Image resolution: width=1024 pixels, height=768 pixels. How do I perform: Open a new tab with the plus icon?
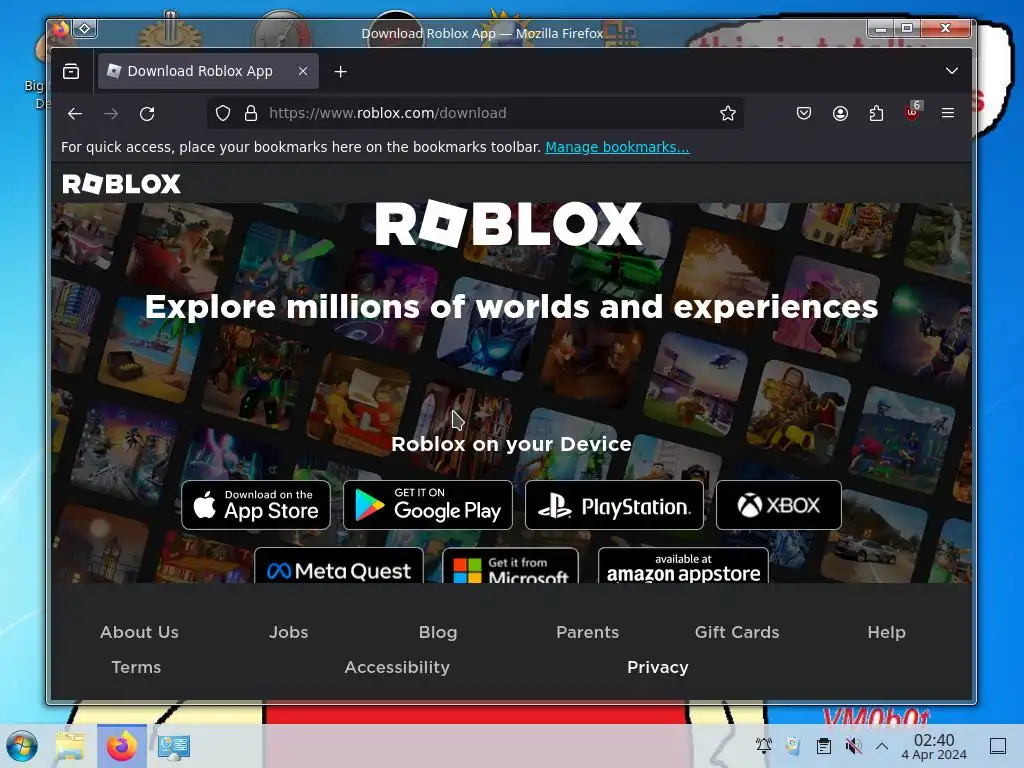tap(340, 72)
